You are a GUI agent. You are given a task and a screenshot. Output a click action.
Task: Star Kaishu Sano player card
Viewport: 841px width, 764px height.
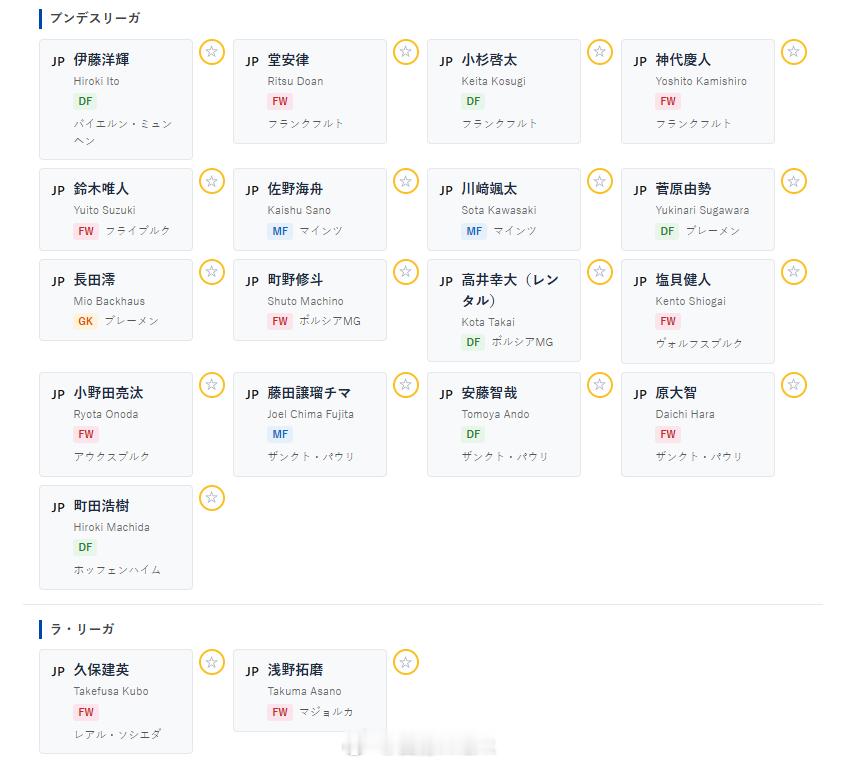[406, 181]
